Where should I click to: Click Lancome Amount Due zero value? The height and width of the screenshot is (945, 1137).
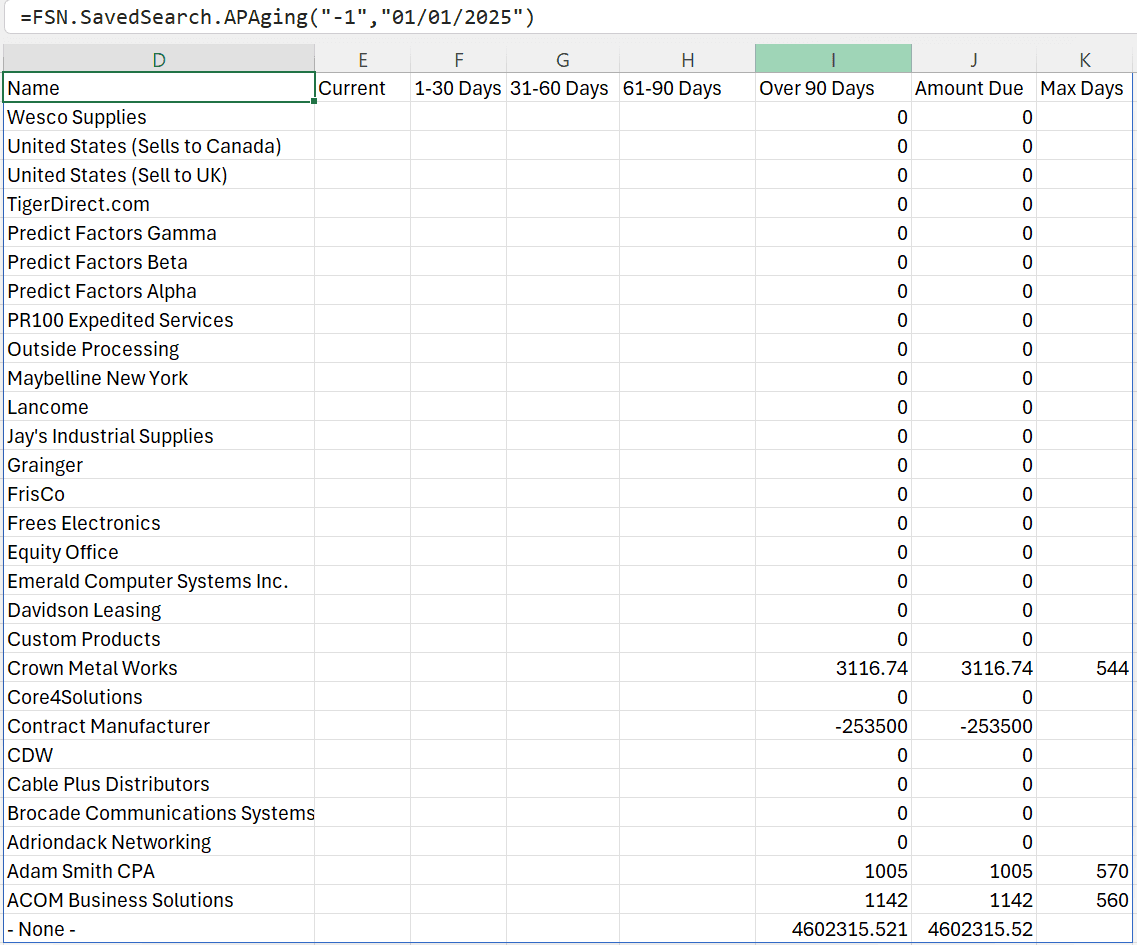pyautogui.click(x=974, y=407)
